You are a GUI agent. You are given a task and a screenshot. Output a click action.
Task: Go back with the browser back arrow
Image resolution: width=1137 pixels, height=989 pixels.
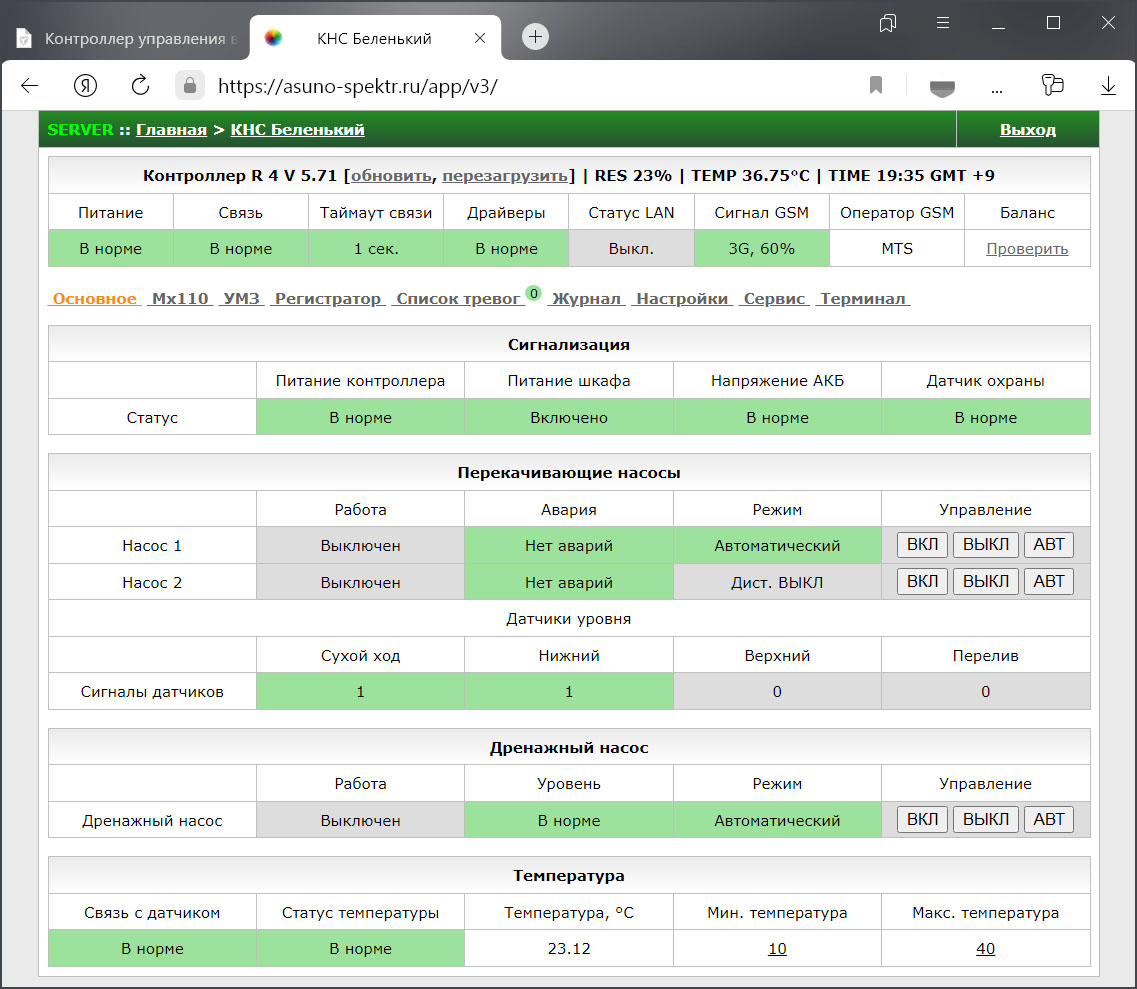[x=29, y=86]
